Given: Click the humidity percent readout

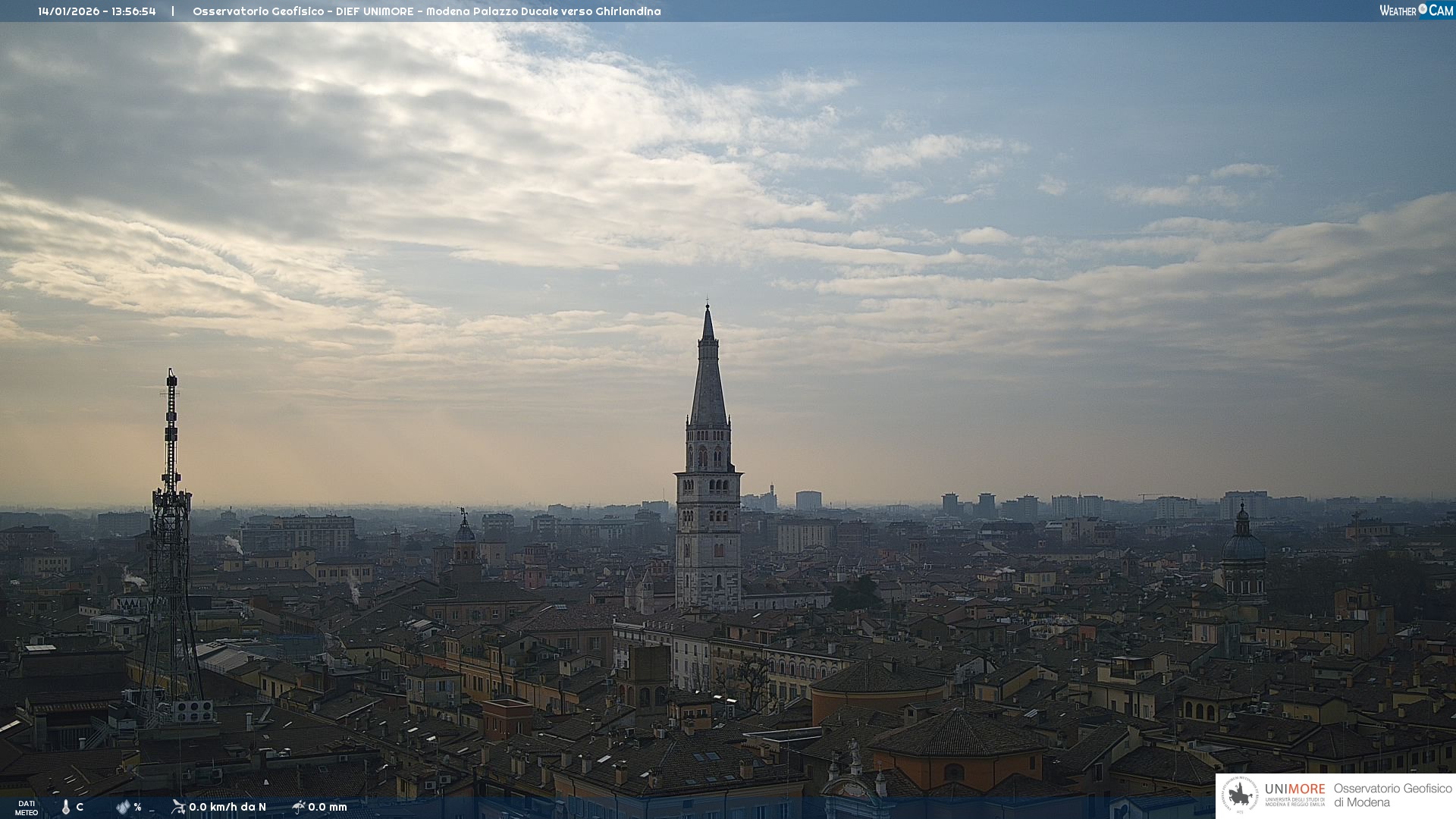Looking at the screenshot, I should pyautogui.click(x=137, y=807).
